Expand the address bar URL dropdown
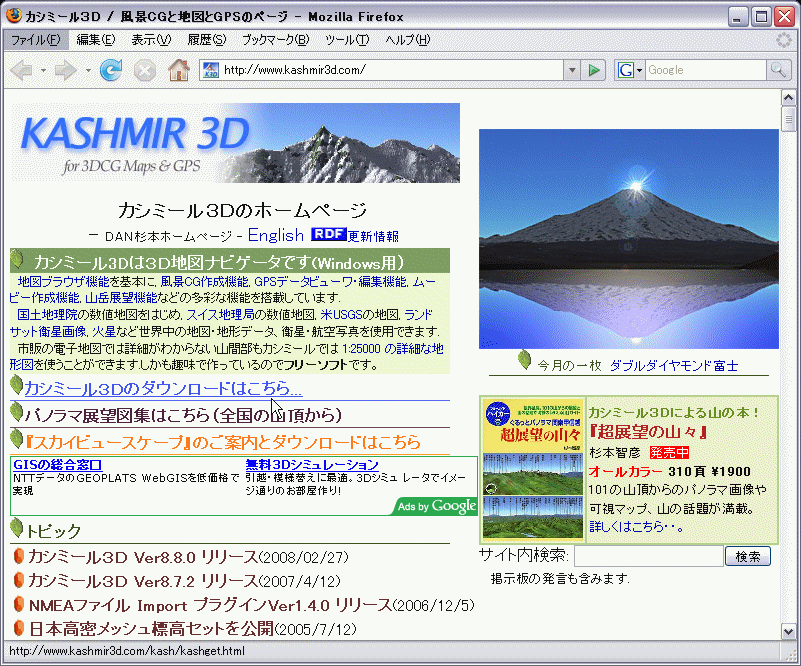The image size is (801, 666). tap(572, 70)
